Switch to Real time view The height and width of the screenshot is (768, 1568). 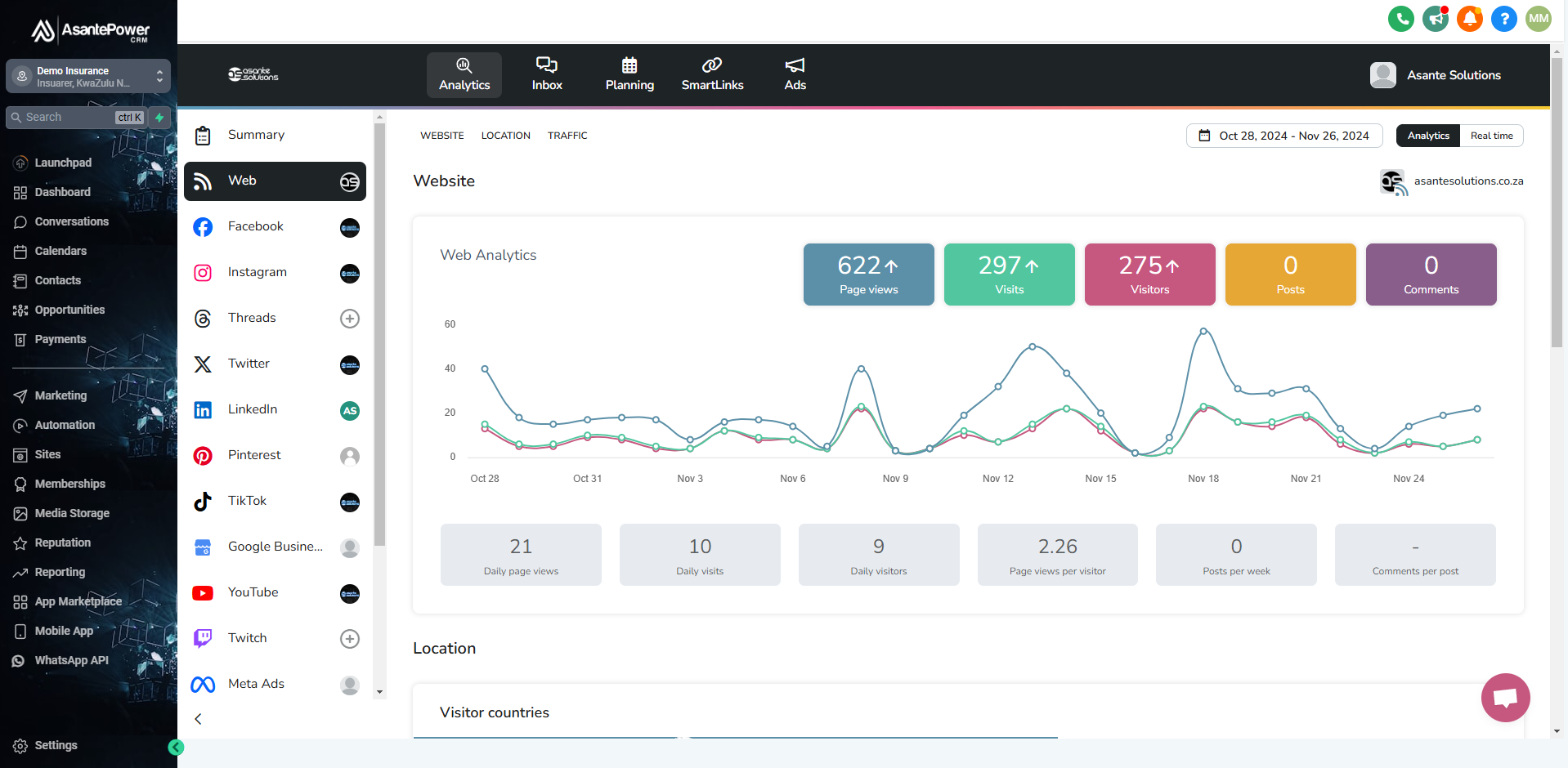[x=1491, y=136]
